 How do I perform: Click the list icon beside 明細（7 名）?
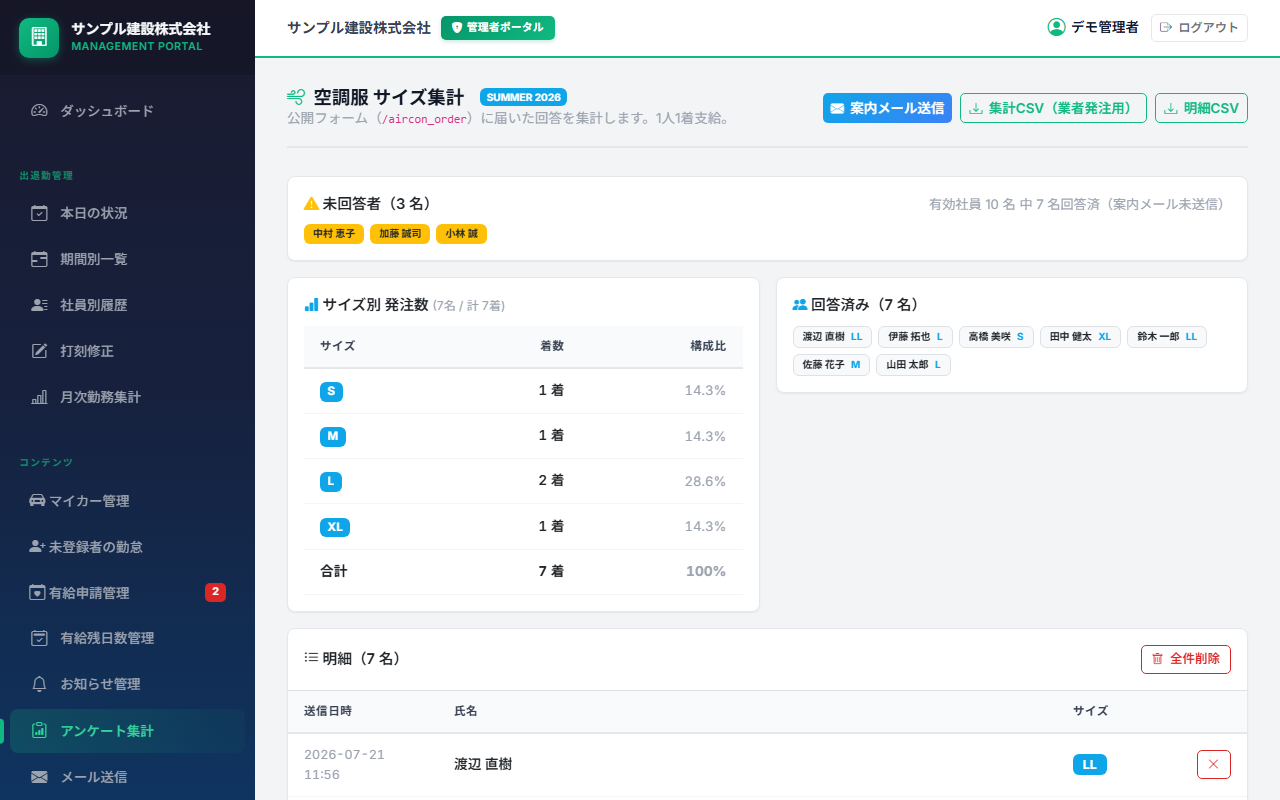click(x=311, y=658)
